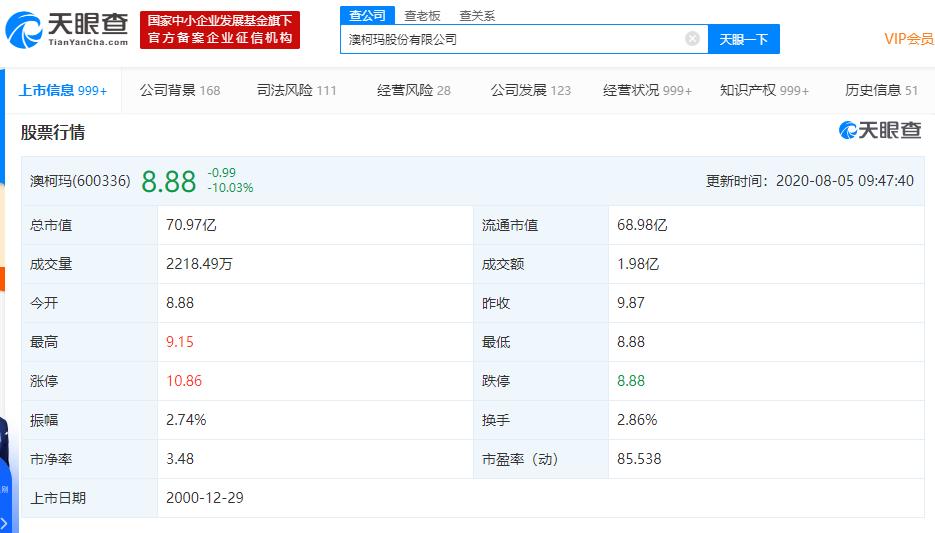Click the 跌停 label cell
935x533 pixels.
541,381
